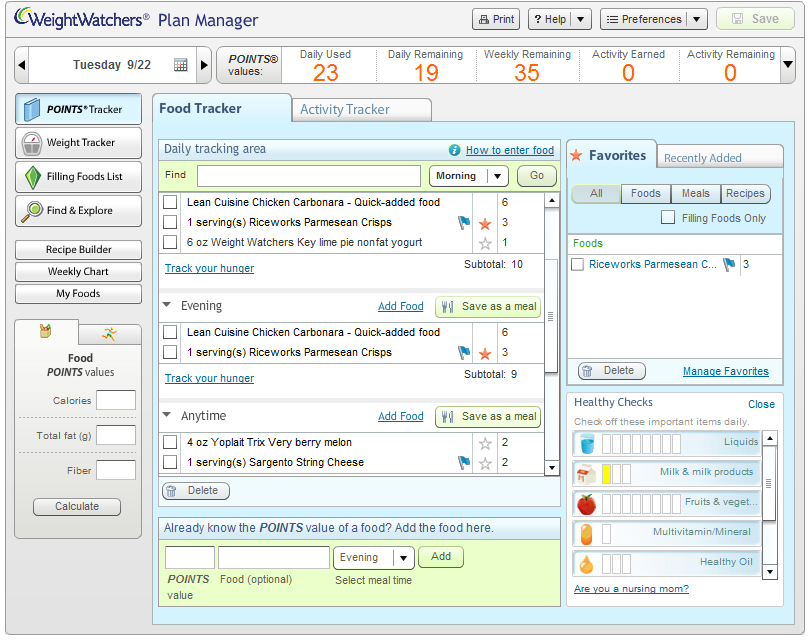Check Yoplait Trix Very berry melon
This screenshot has width=809, height=641.
pyautogui.click(x=170, y=442)
